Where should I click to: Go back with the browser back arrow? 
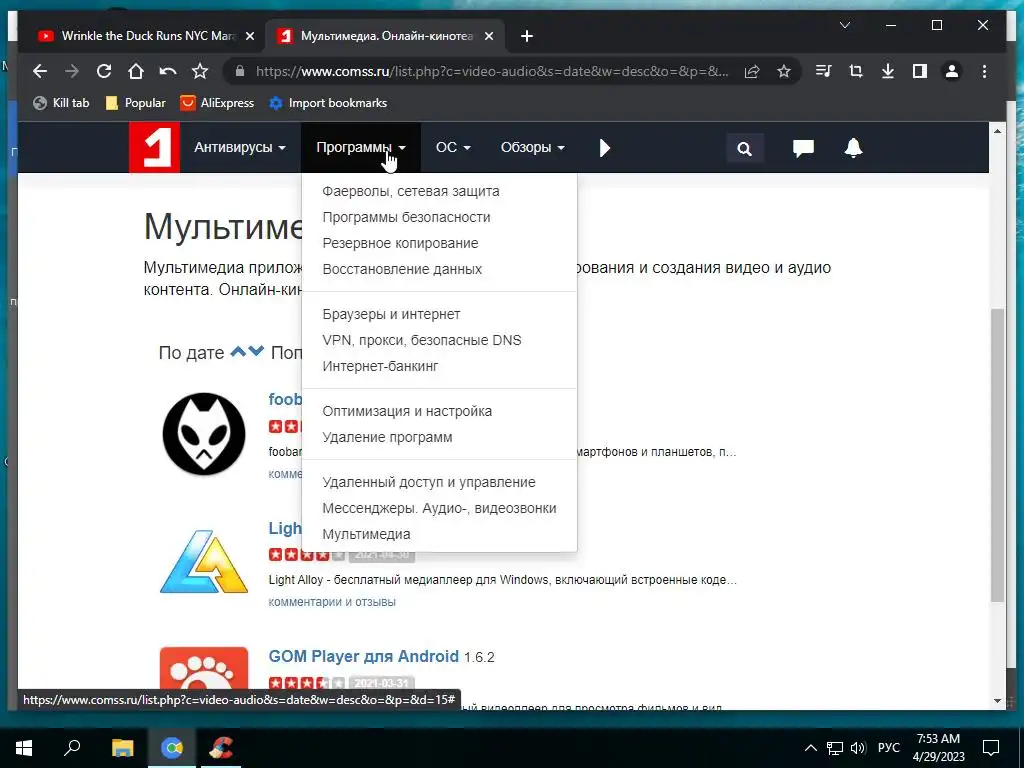pos(40,71)
